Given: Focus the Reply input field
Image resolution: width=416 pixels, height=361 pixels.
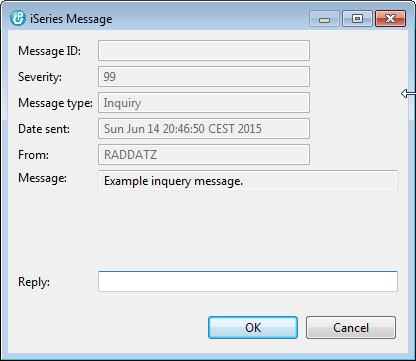Looking at the screenshot, I should 248,282.
